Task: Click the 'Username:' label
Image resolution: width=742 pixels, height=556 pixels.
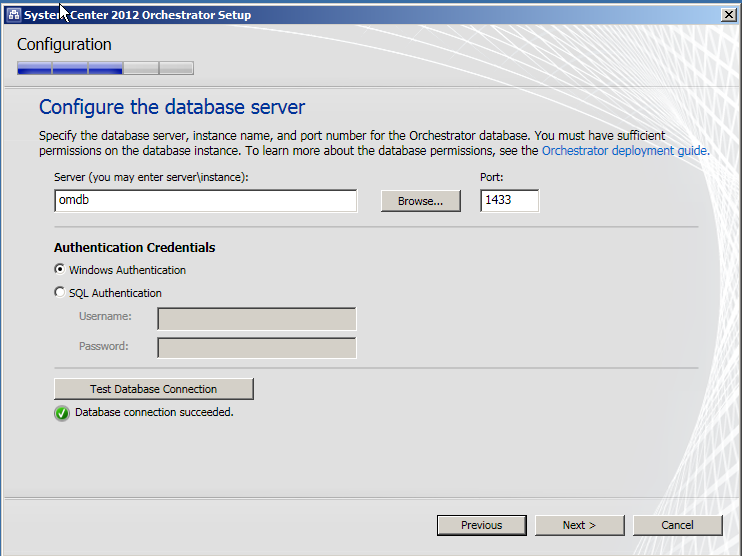Action: pyautogui.click(x=105, y=316)
